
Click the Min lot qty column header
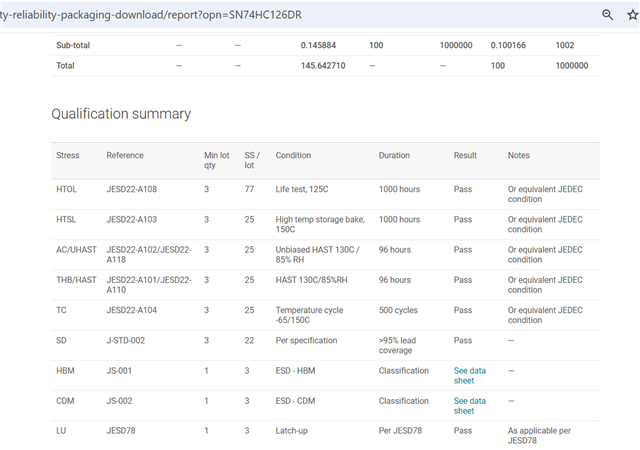217,160
